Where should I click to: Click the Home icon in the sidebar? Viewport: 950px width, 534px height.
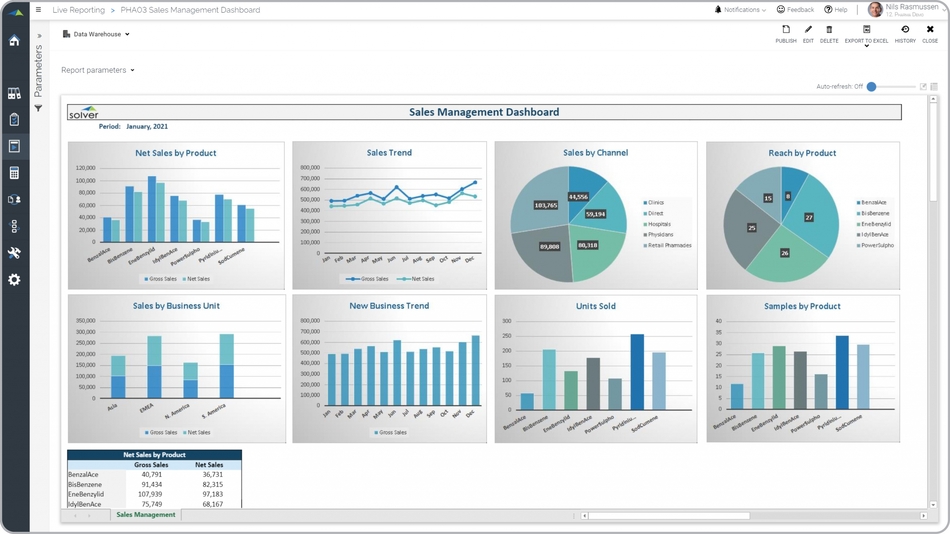tap(14, 41)
